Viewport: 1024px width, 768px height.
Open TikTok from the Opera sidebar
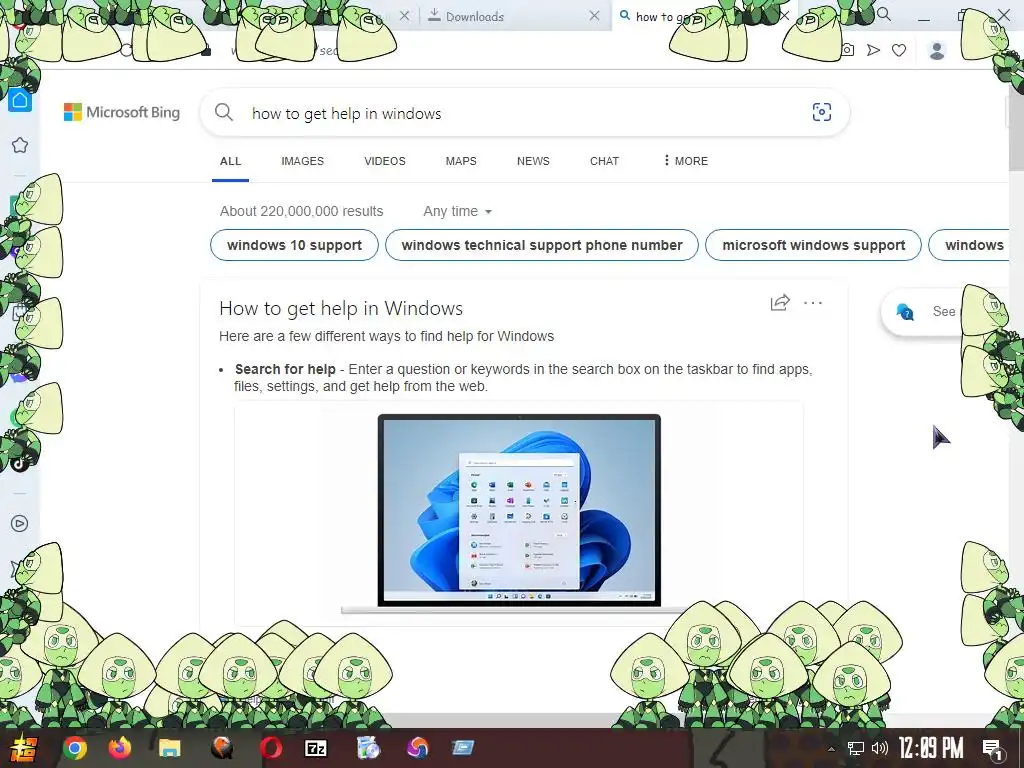coord(20,464)
